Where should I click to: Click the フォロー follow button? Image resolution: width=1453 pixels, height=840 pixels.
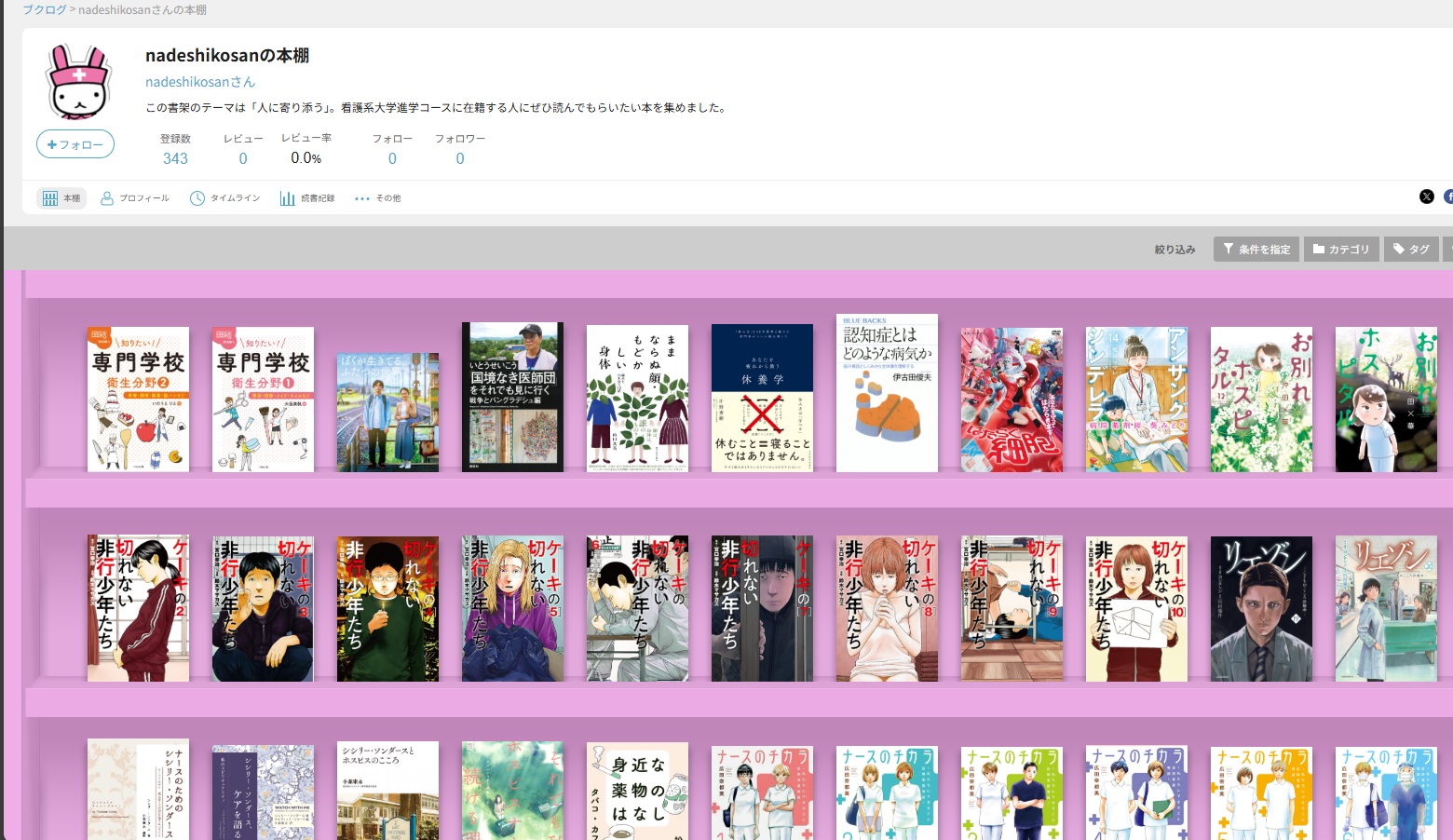[x=75, y=144]
